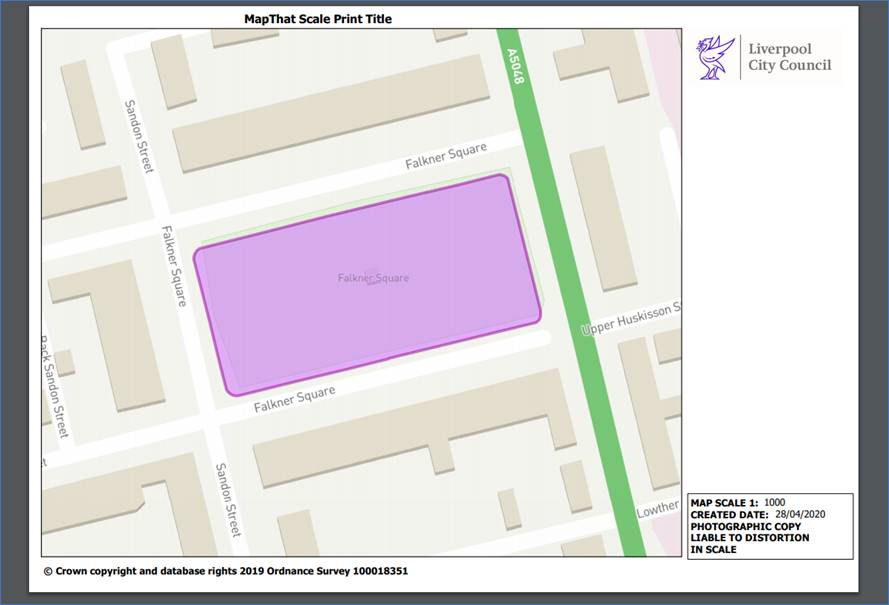Screen dimensions: 889x605
Task: Click the Lowther street label
Action: [x=658, y=509]
